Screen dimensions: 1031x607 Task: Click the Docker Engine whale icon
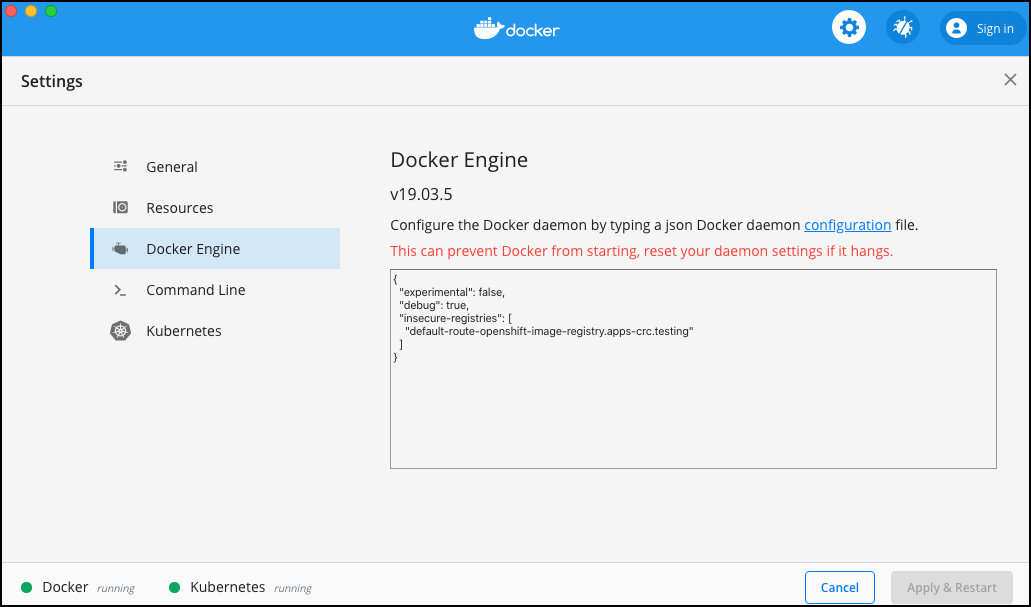120,249
